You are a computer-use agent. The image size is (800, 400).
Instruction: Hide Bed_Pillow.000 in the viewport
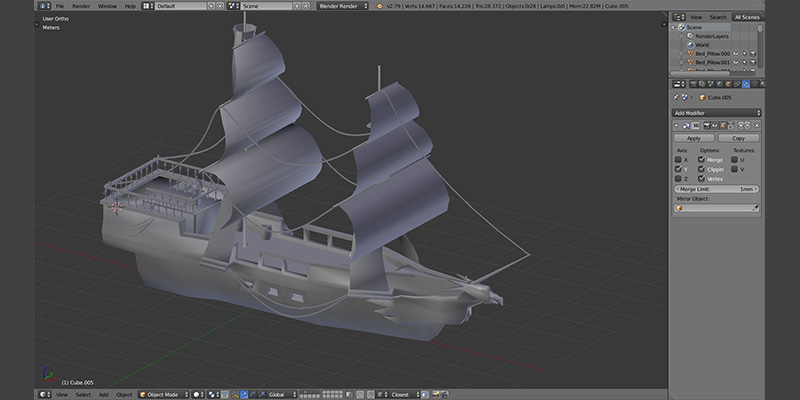[x=736, y=54]
